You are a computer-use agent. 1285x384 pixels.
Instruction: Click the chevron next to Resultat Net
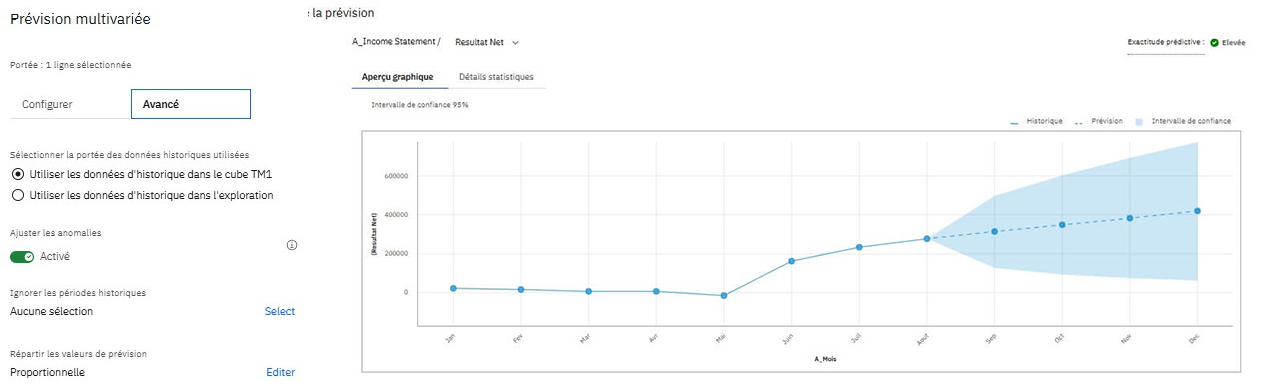(515, 42)
